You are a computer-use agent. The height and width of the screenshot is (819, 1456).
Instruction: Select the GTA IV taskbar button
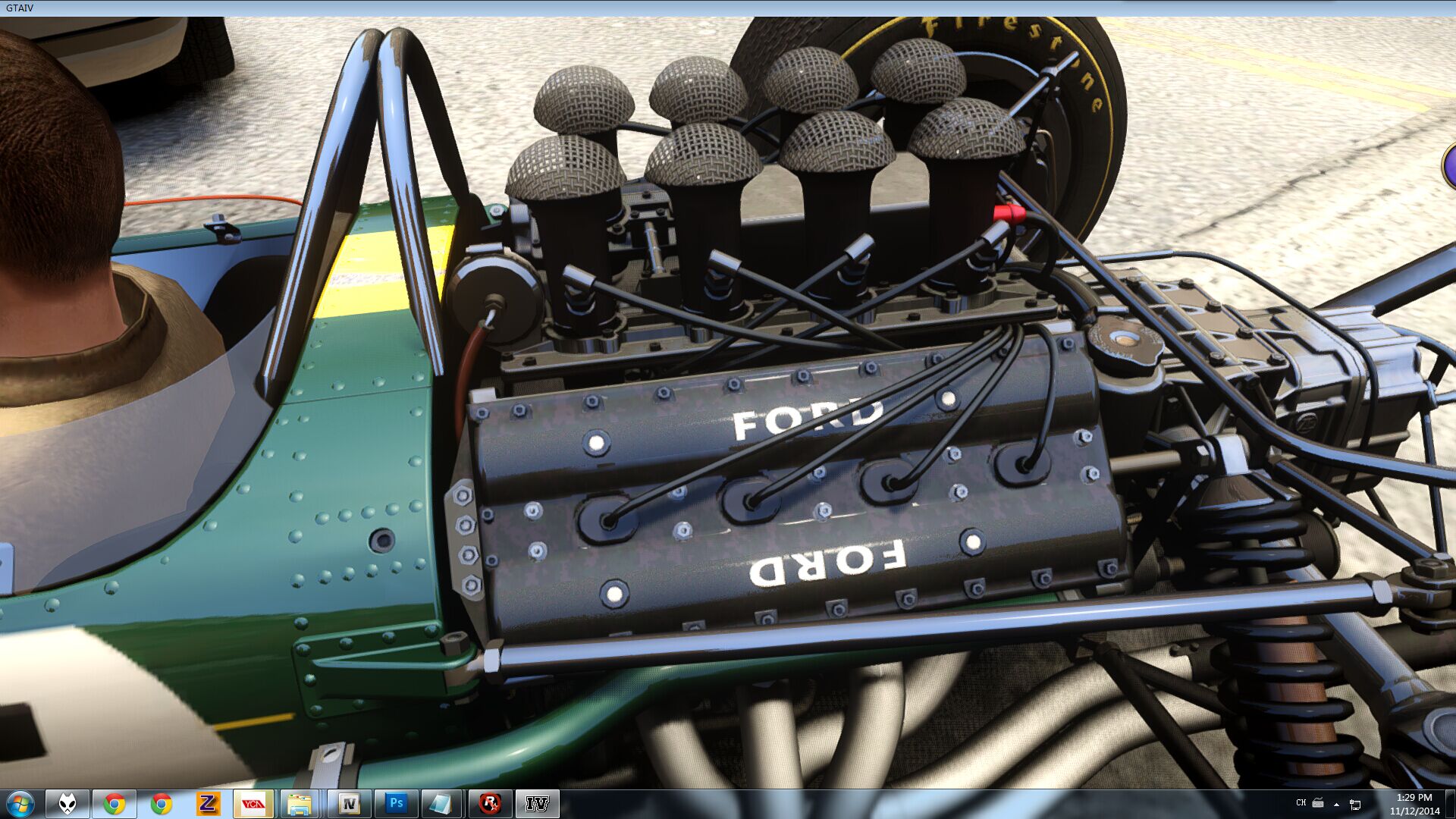537,804
